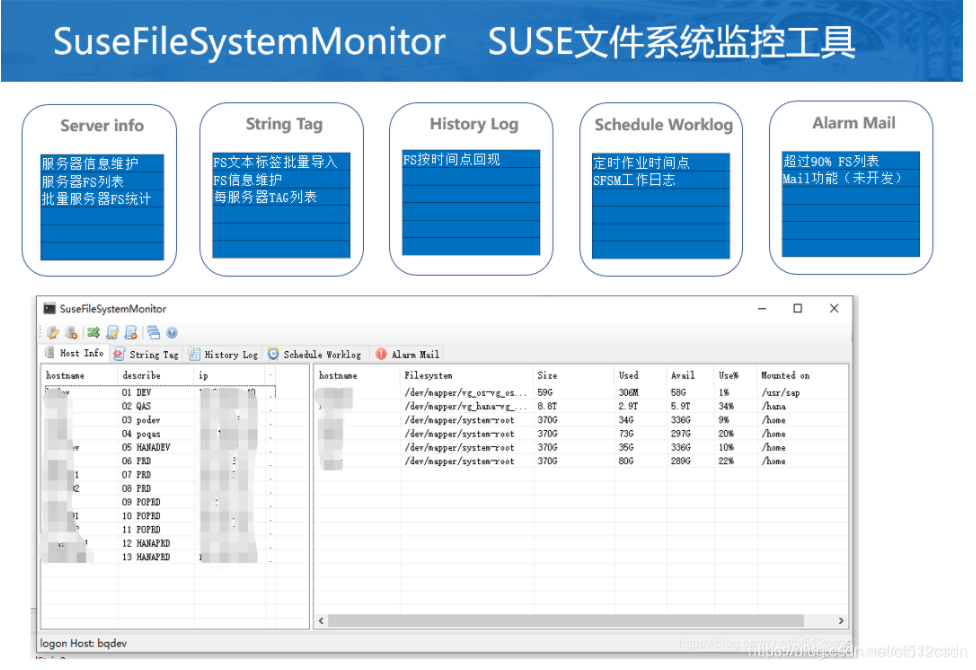Click the 59G size cell
This screenshot has height=670, width=976.
(545, 393)
